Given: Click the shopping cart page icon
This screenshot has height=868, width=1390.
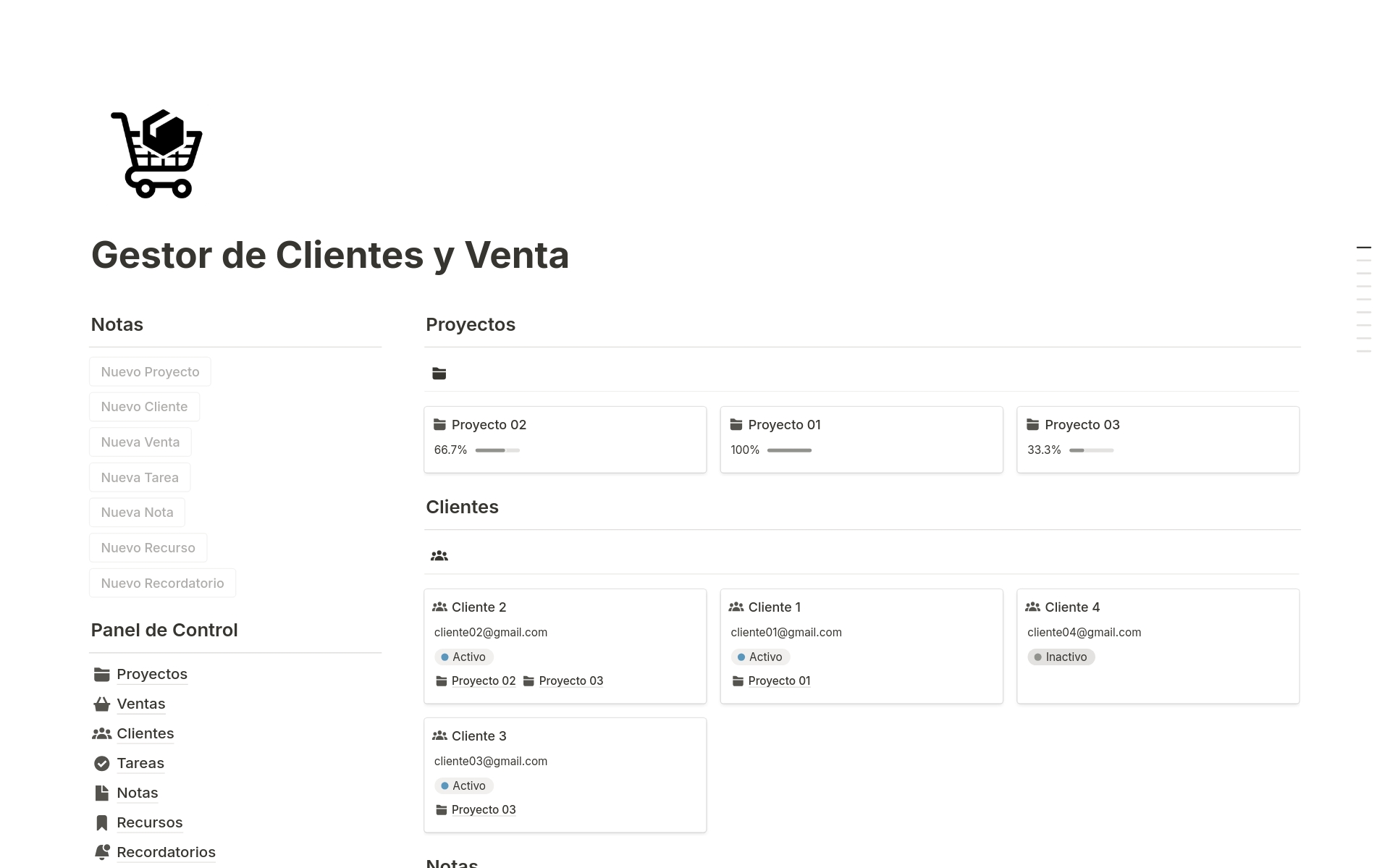Looking at the screenshot, I should pyautogui.click(x=156, y=153).
